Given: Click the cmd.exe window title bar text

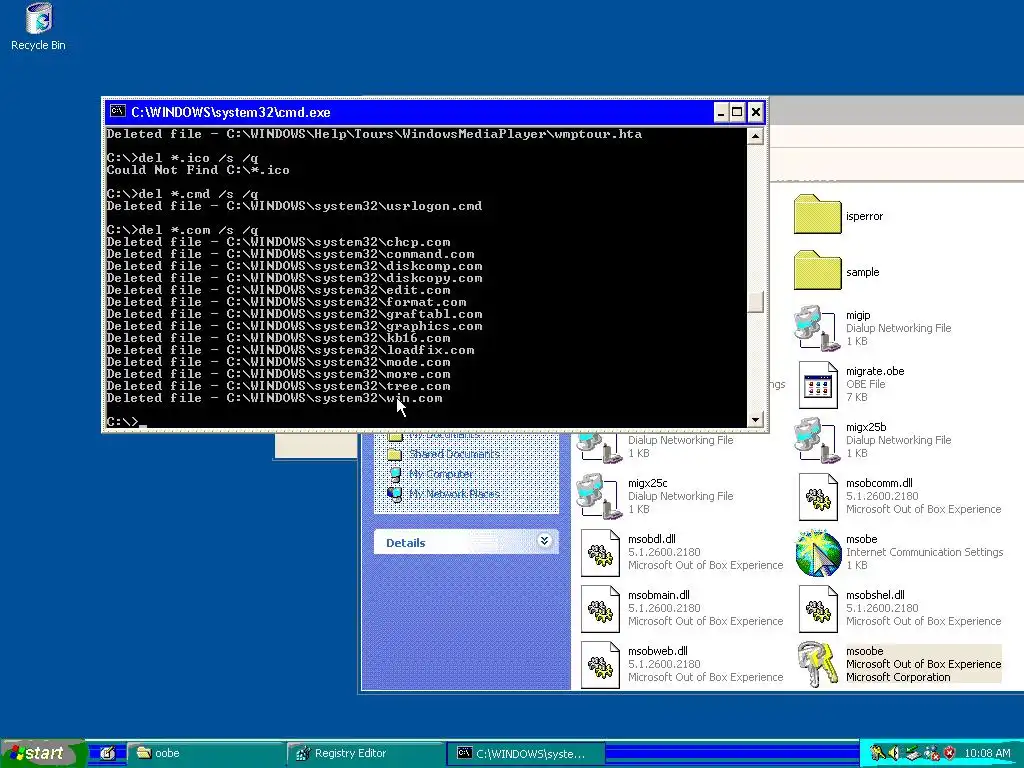Looking at the screenshot, I should [231, 112].
